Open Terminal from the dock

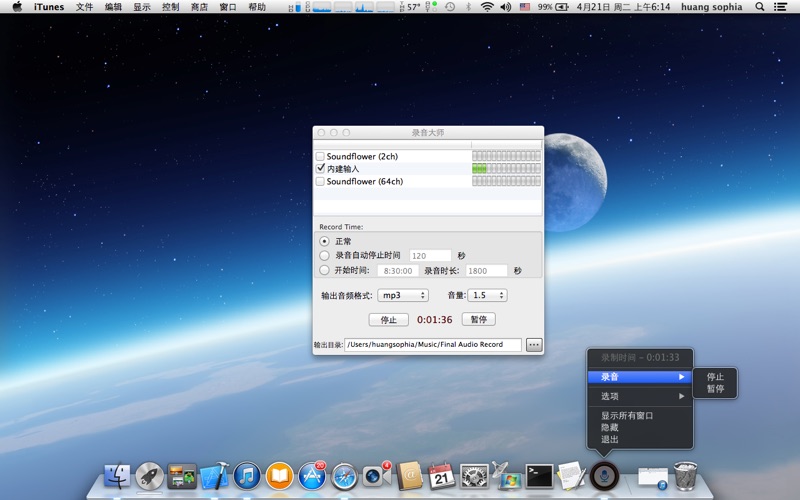(x=540, y=476)
